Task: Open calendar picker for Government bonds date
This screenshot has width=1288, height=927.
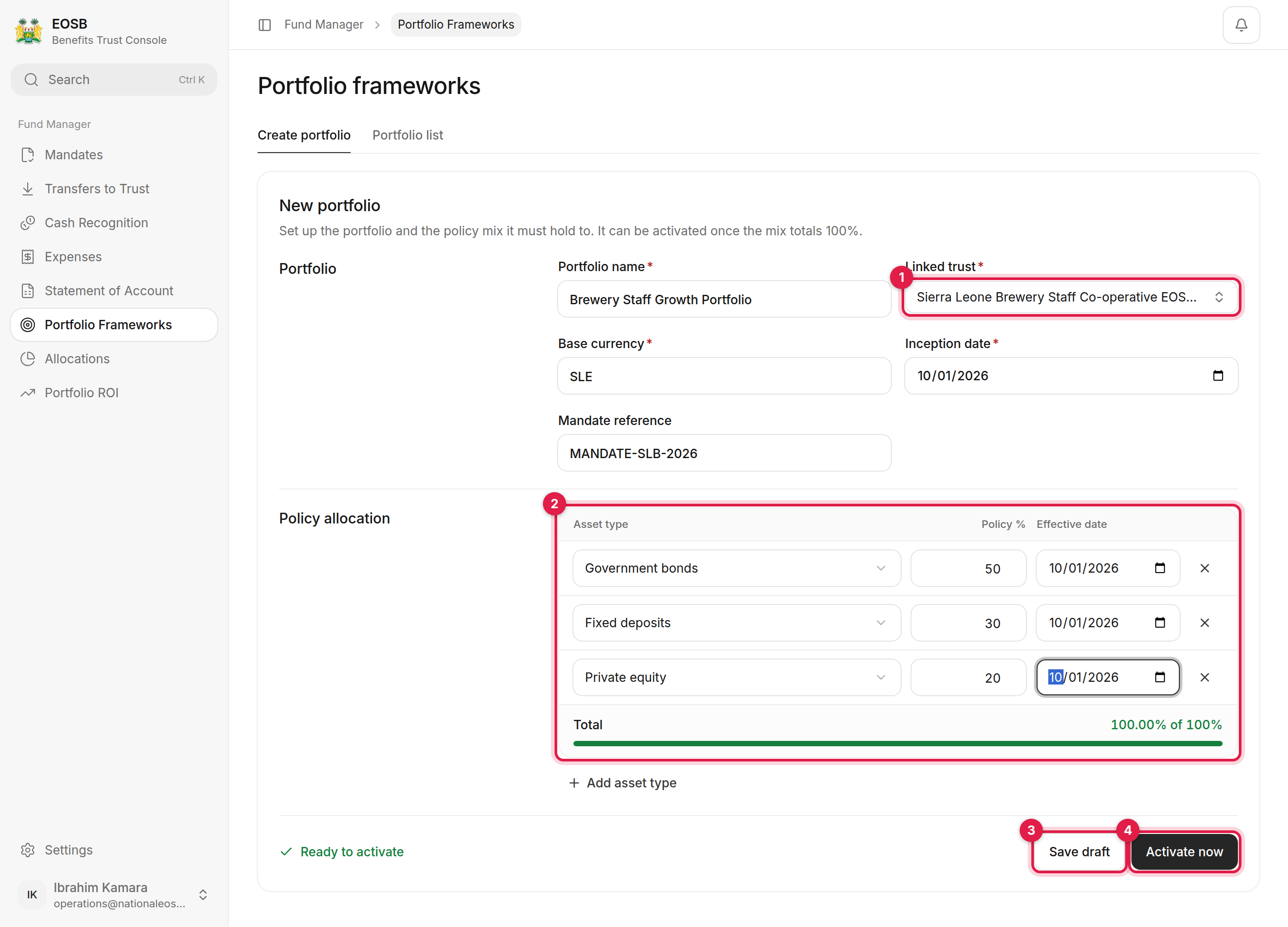Action: [x=1160, y=568]
